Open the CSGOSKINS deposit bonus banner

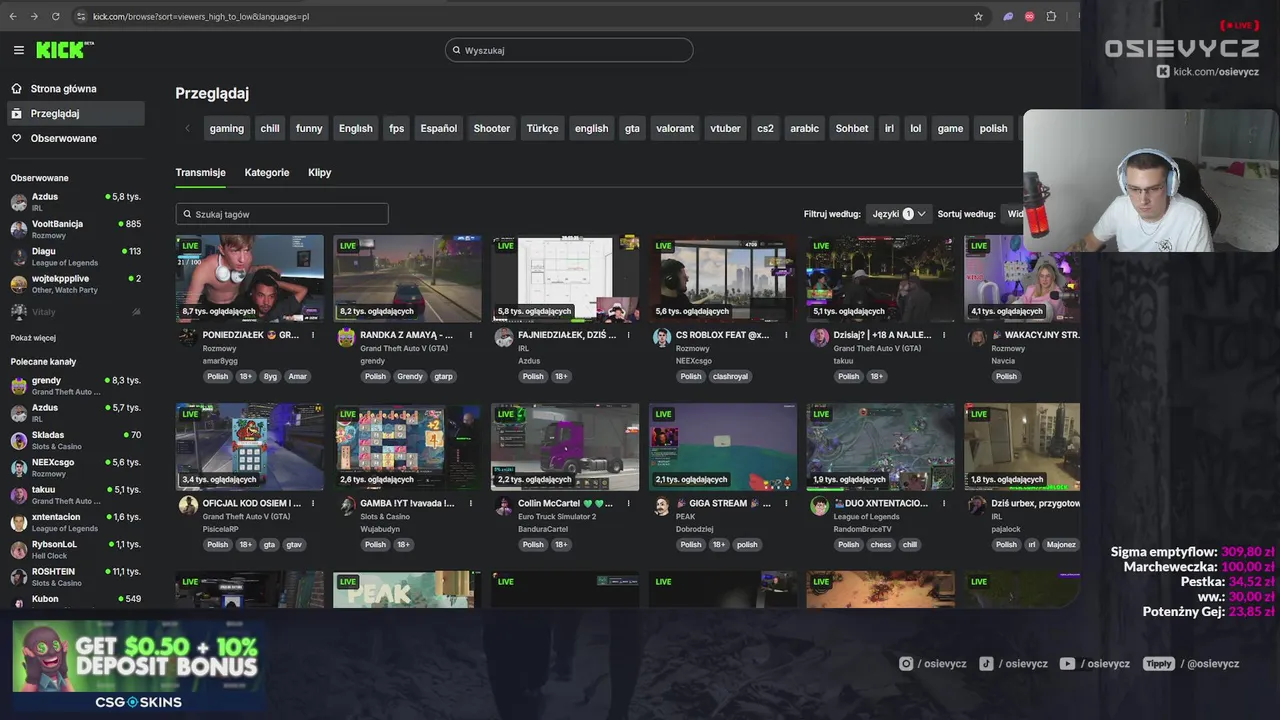[138, 666]
